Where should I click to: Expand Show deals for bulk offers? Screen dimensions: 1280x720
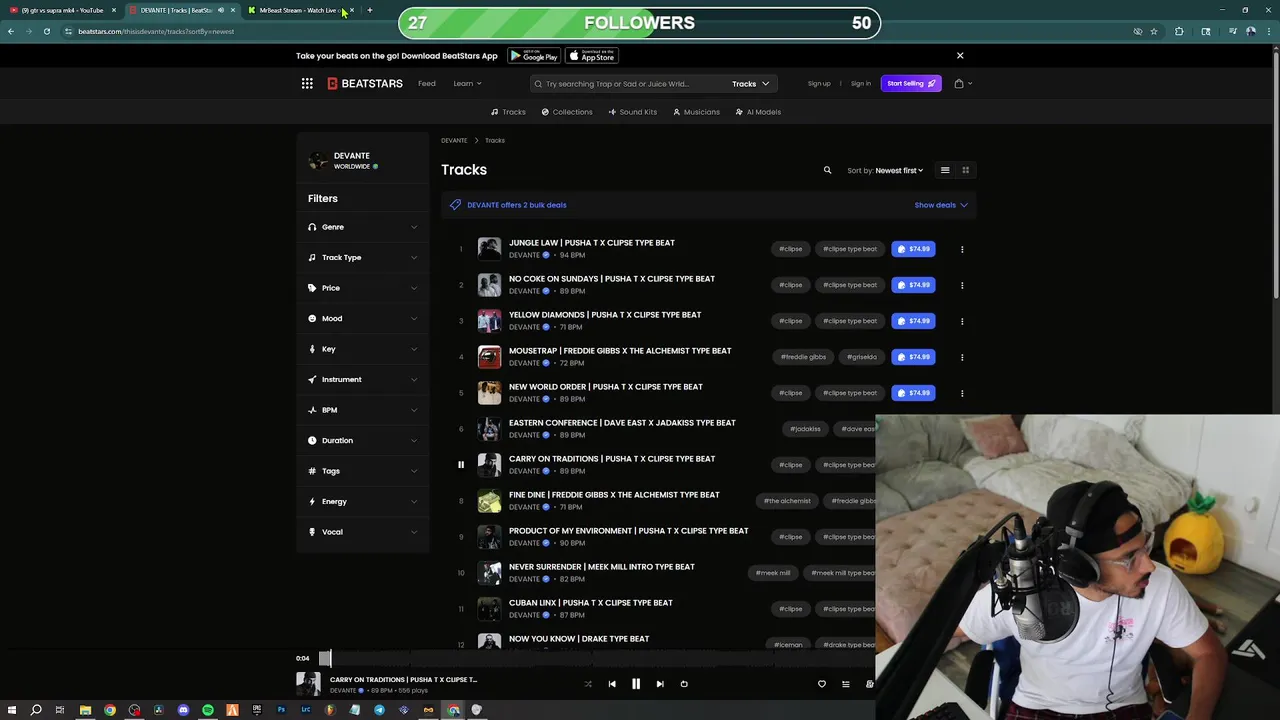coord(941,205)
